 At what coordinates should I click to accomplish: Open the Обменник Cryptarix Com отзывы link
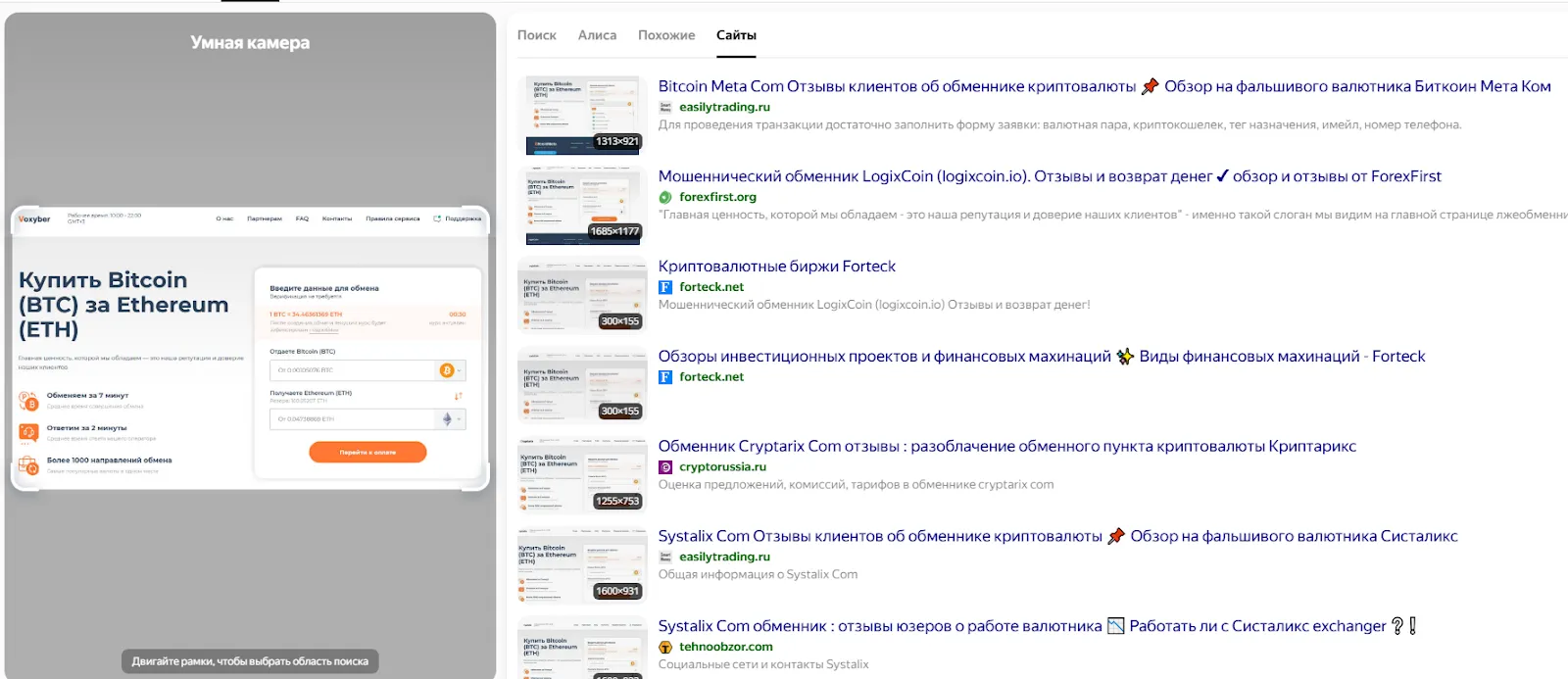click(x=1007, y=446)
